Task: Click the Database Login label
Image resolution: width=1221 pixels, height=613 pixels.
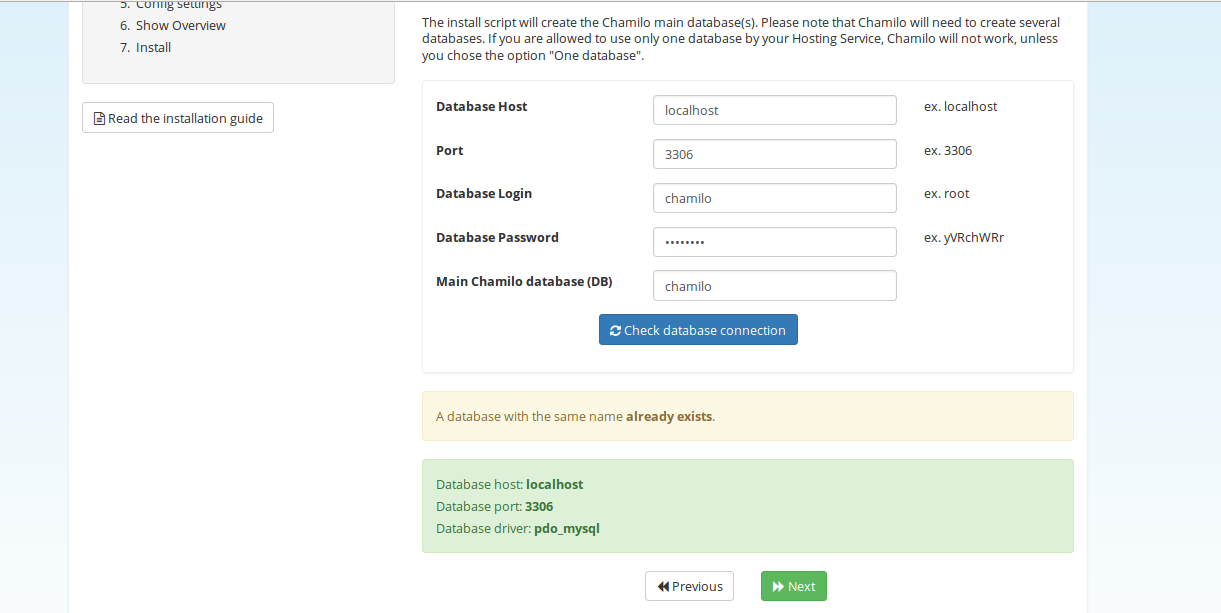Action: 484,193
